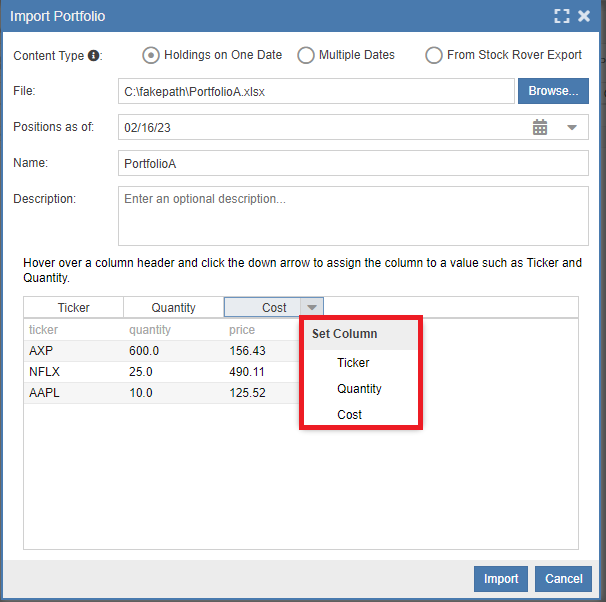The width and height of the screenshot is (606, 602).
Task: Maximize the Import Portfolio dialog
Action: 562,16
